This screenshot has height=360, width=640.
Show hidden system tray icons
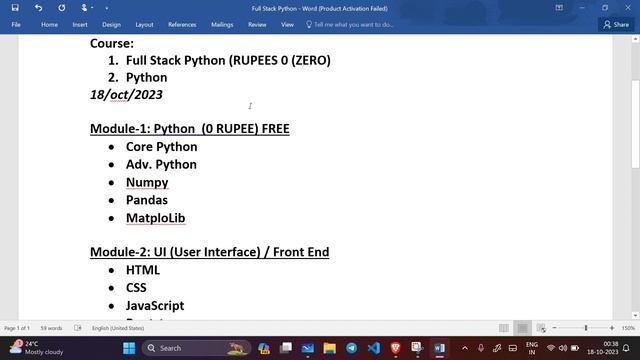(465, 348)
